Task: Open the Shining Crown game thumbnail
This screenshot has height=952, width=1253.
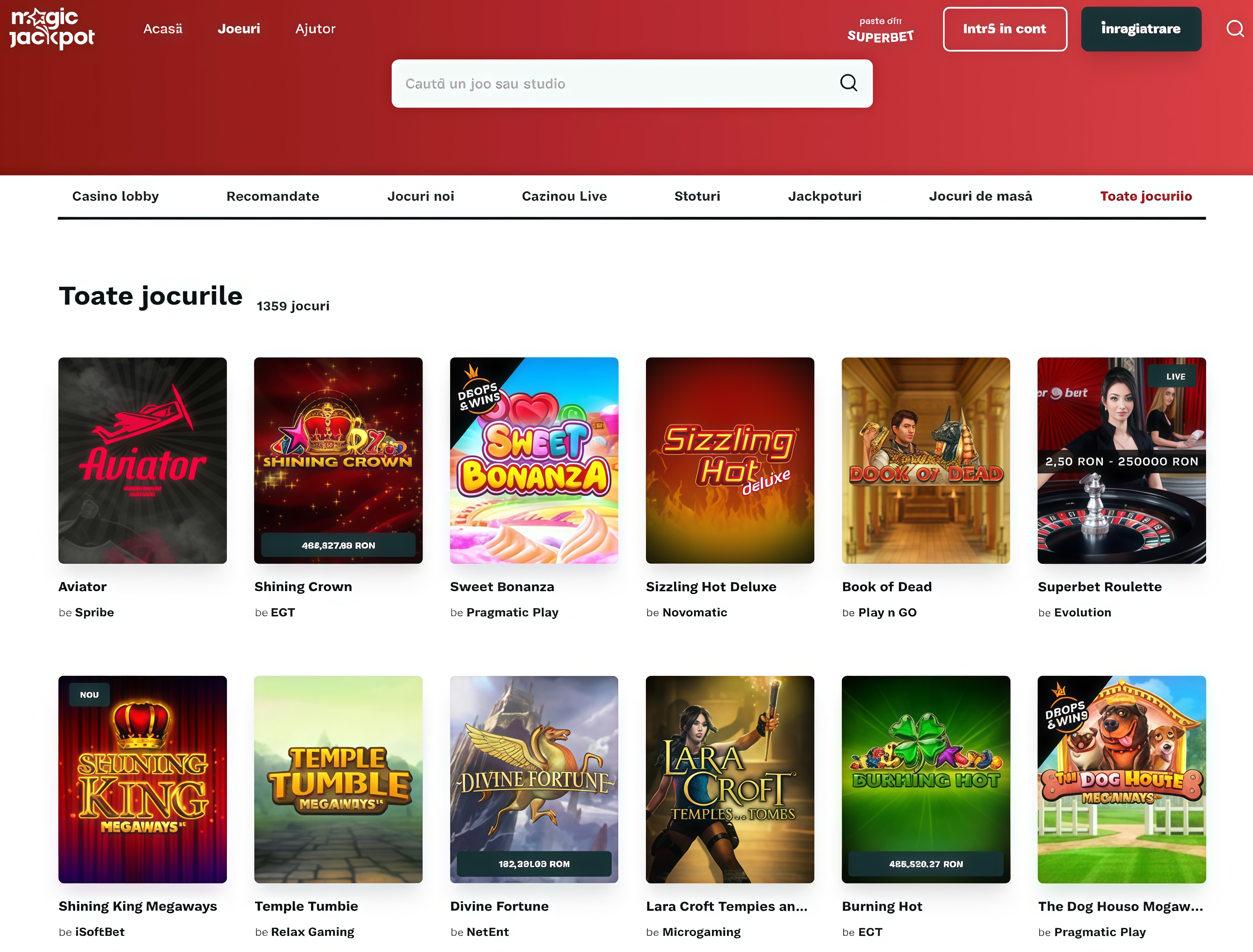Action: point(338,460)
